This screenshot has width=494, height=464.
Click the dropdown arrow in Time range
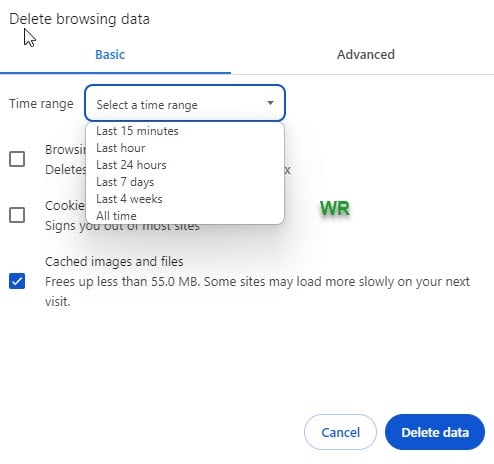point(270,103)
